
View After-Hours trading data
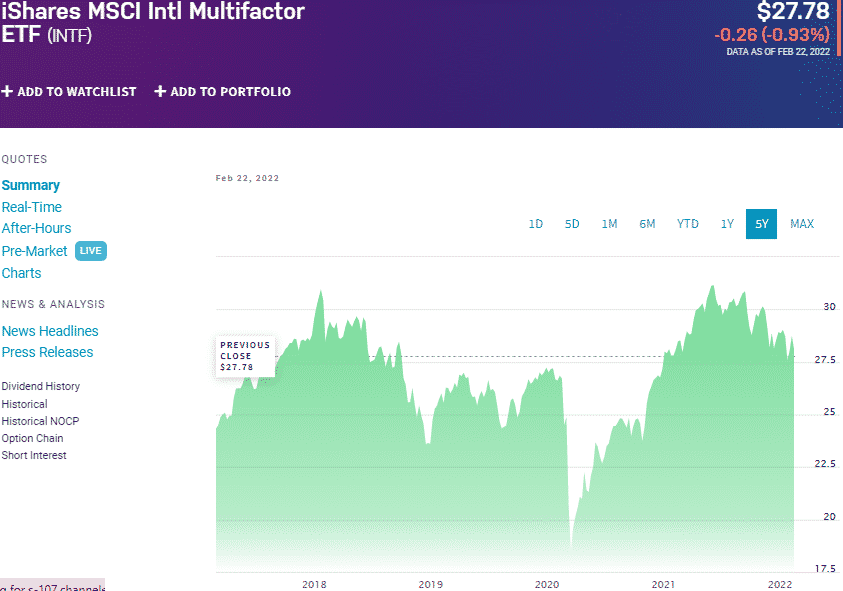[x=36, y=228]
